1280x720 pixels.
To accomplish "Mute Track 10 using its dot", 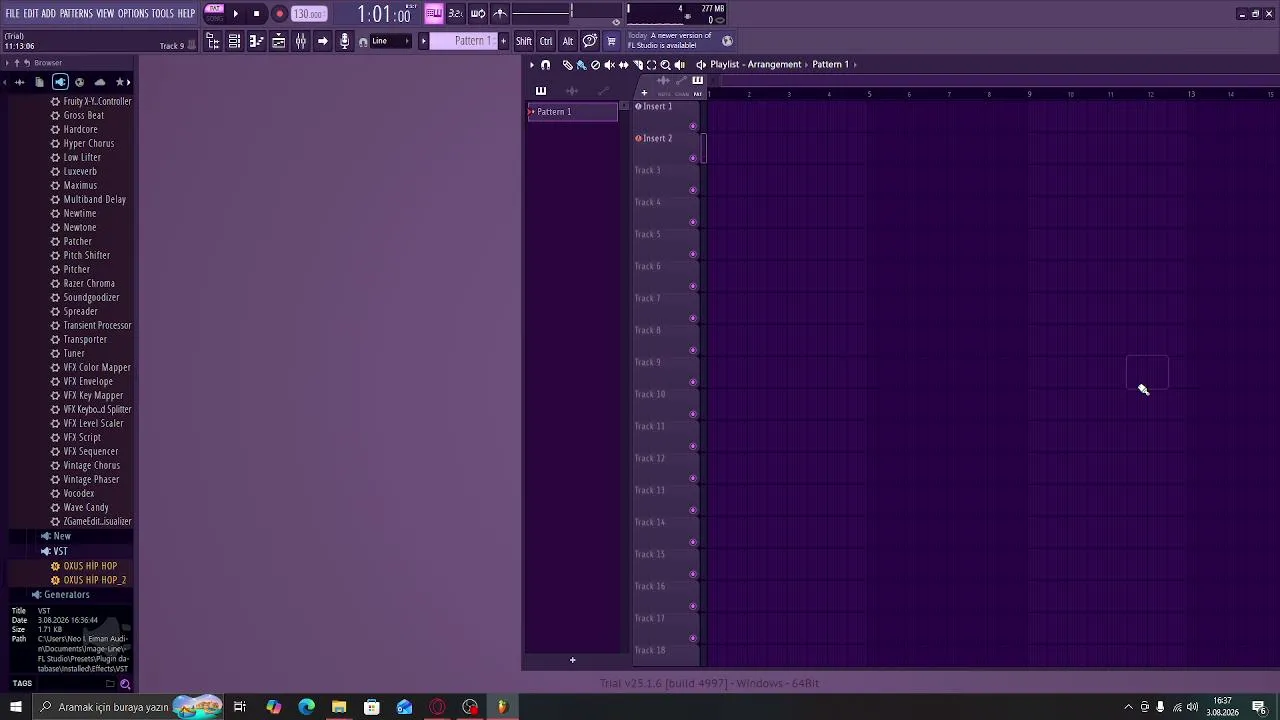I will [693, 414].
